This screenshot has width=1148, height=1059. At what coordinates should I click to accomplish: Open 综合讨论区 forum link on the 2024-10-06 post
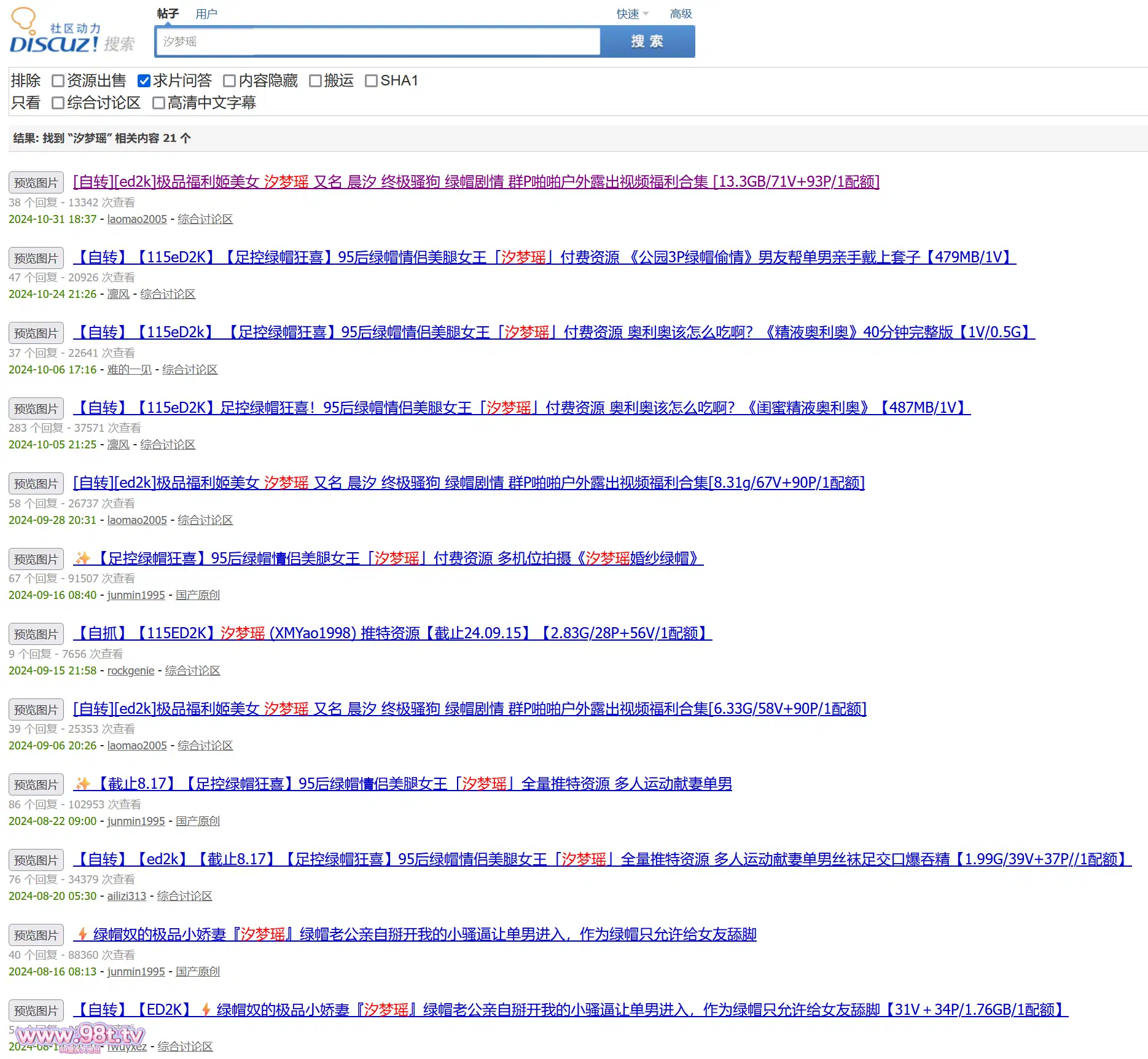pyautogui.click(x=190, y=370)
